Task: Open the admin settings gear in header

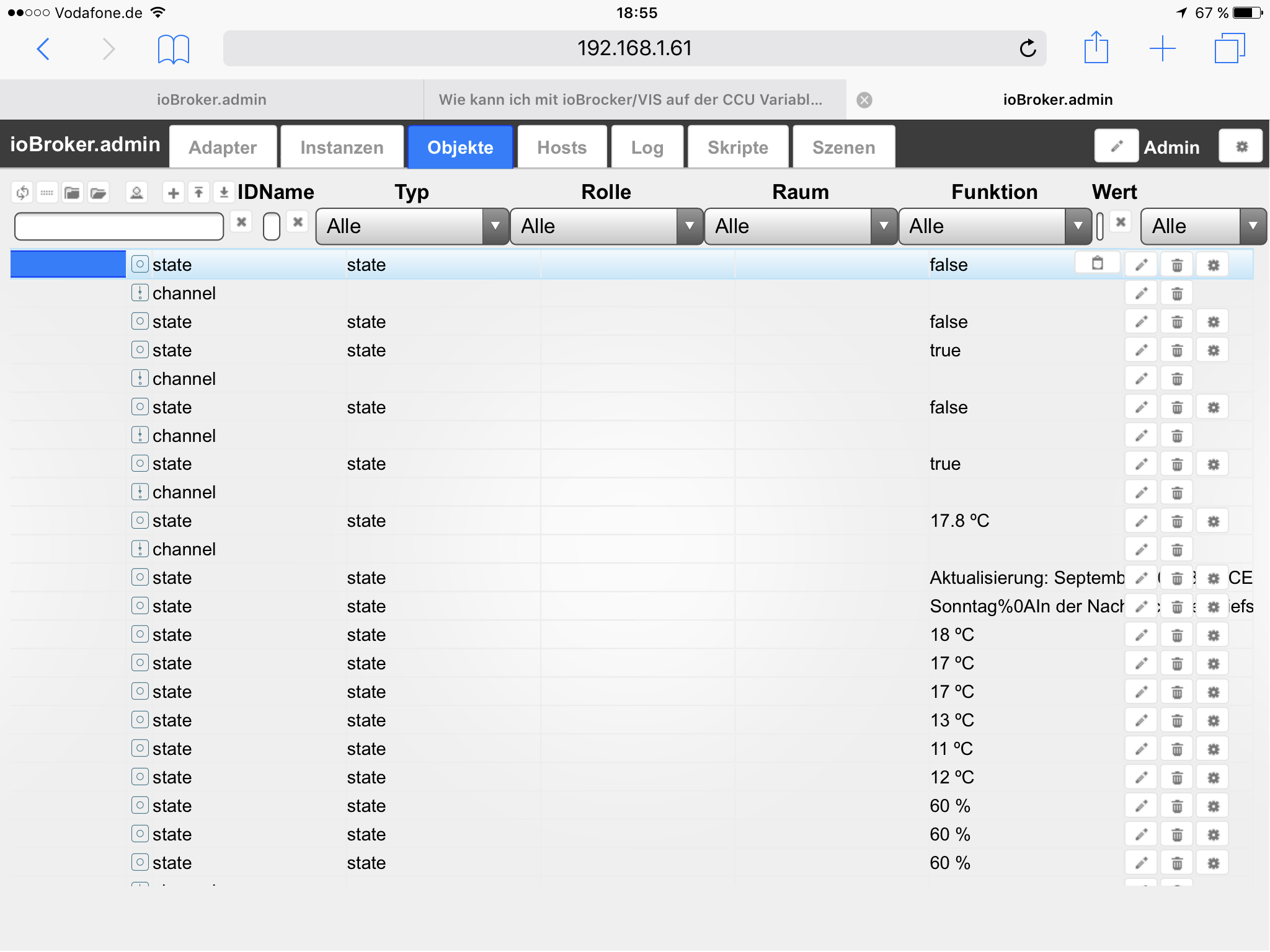Action: coord(1241,146)
